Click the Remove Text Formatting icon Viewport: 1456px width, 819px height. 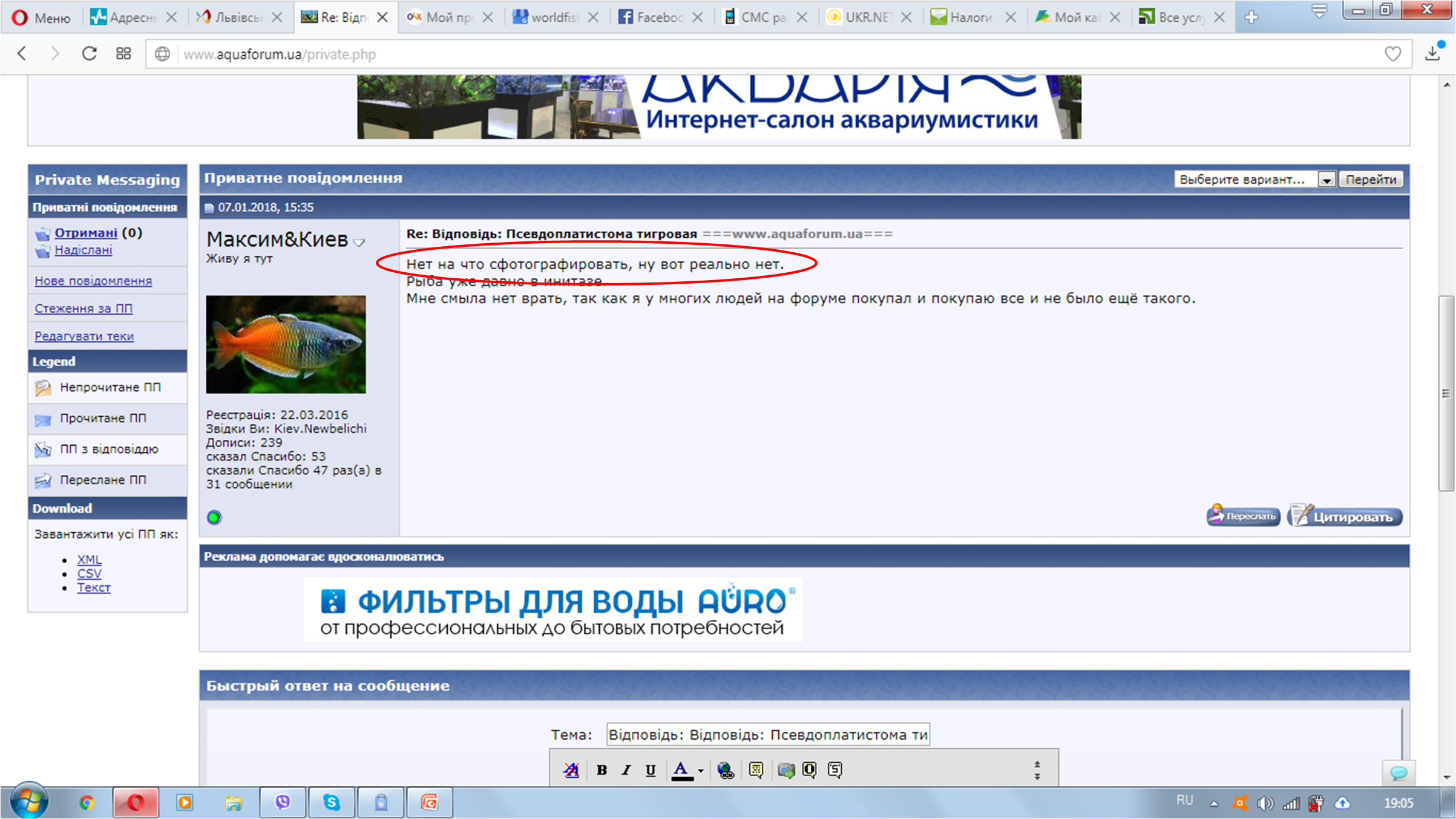571,769
